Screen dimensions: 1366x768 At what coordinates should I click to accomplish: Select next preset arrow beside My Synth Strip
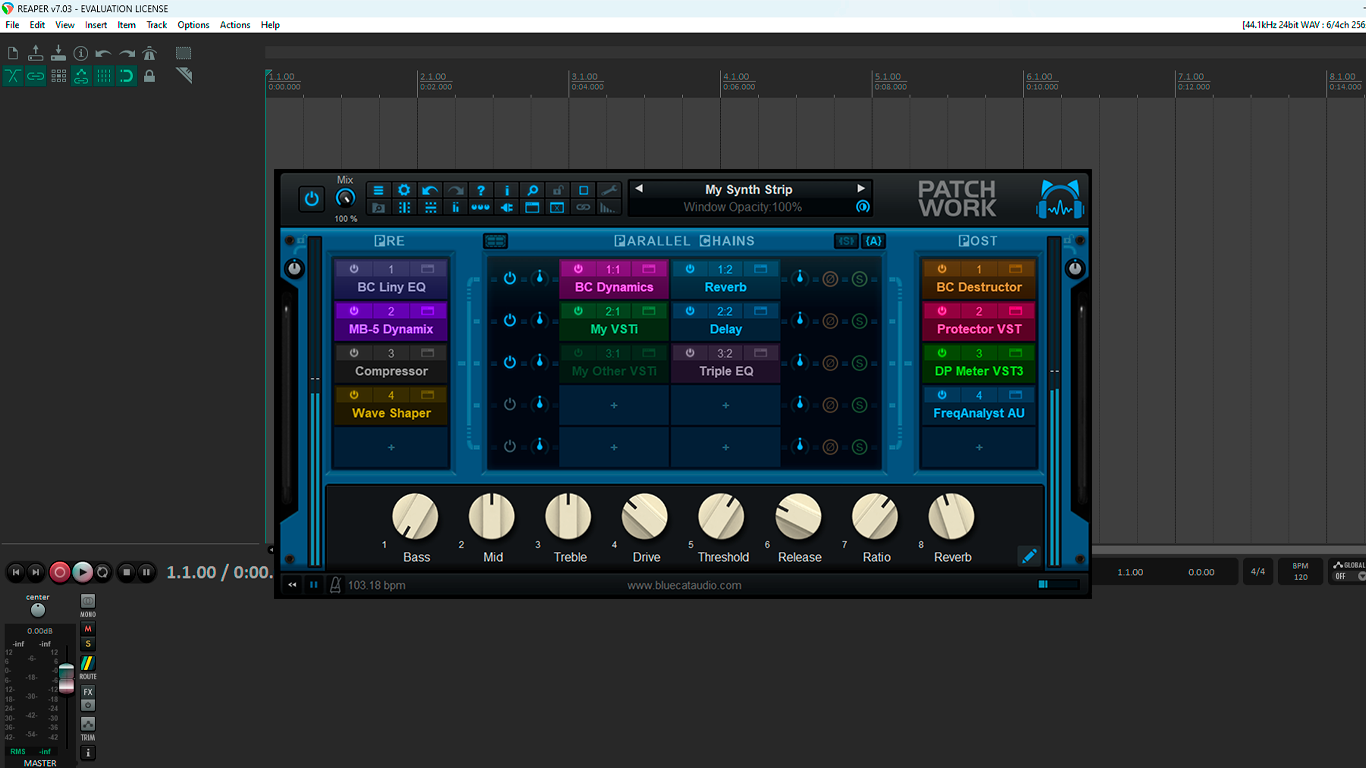coord(860,189)
